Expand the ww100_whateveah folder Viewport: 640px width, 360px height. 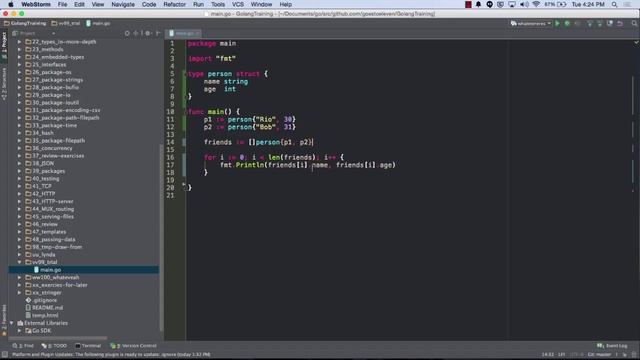pyautogui.click(x=19, y=277)
